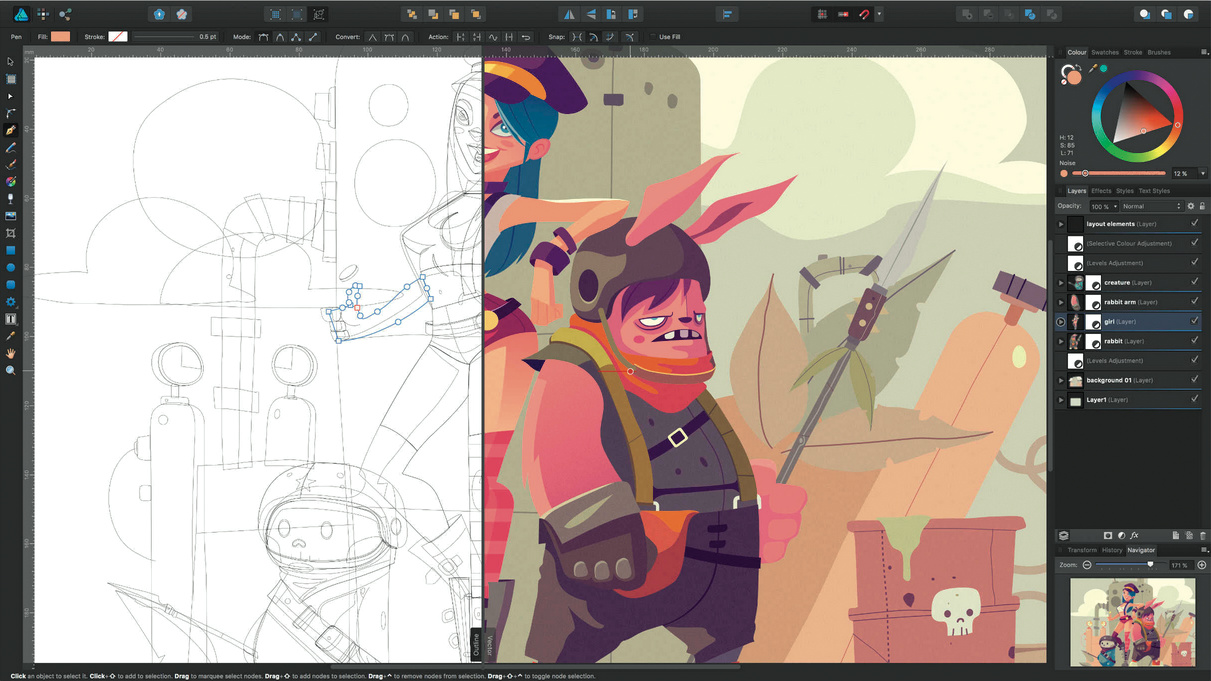This screenshot has width=1211, height=681.
Task: Select the Crop tool
Action: (11, 233)
